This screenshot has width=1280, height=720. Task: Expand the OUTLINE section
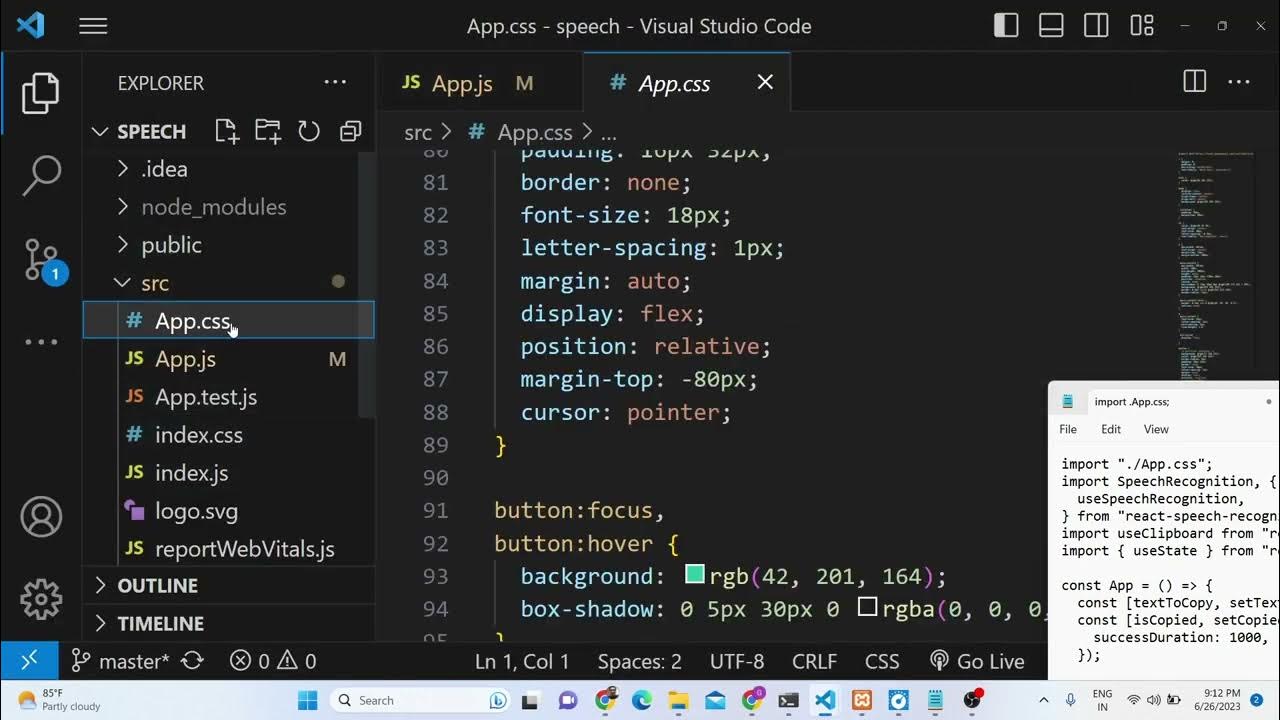[157, 585]
